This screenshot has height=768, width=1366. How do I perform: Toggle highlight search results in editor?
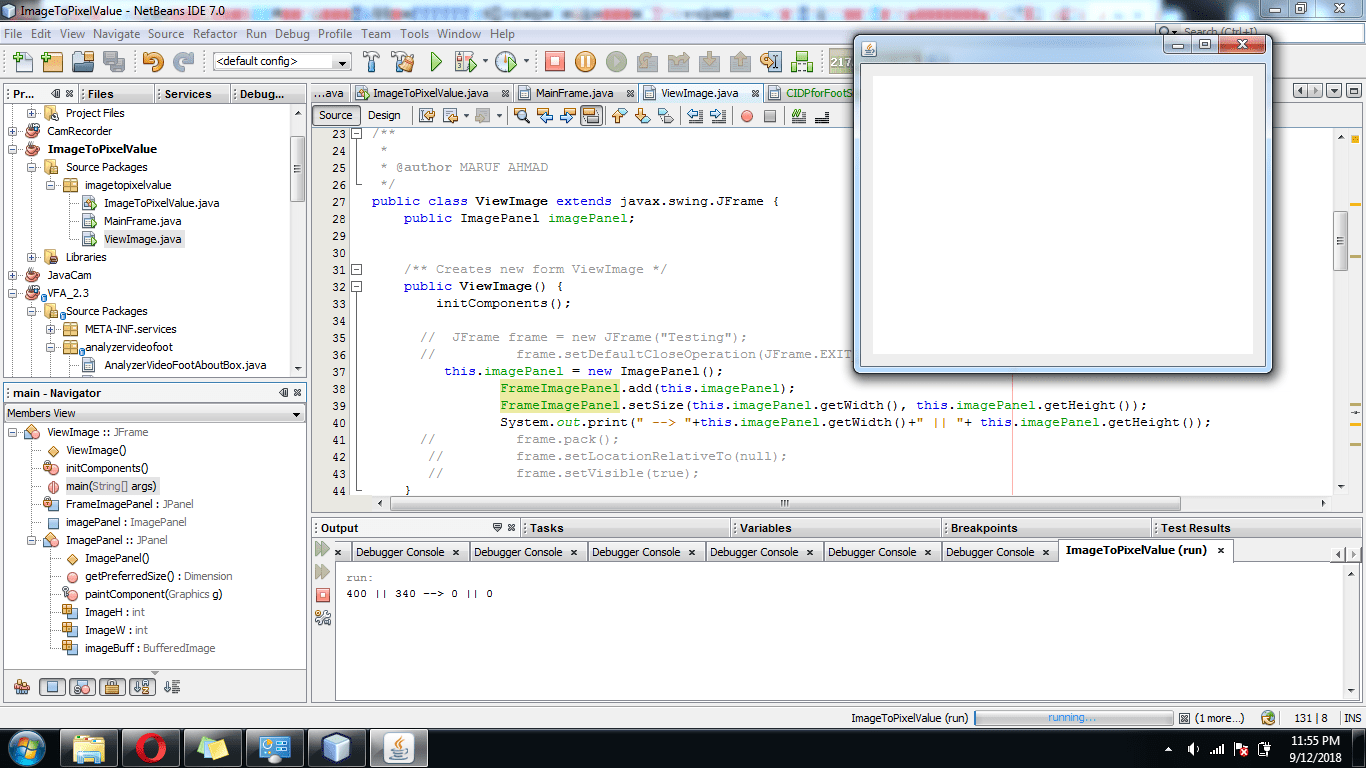tap(593, 115)
